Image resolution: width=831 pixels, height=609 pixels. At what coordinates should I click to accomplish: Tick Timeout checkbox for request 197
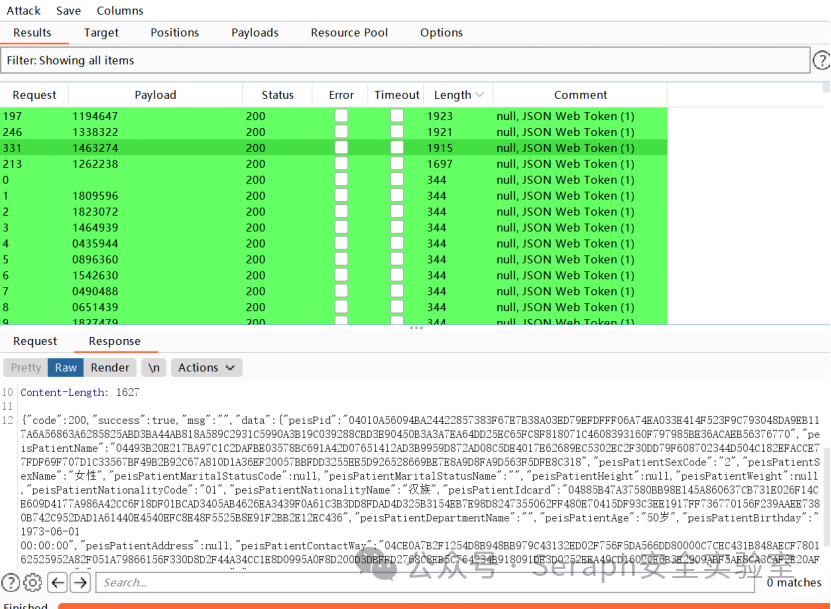pos(397,116)
